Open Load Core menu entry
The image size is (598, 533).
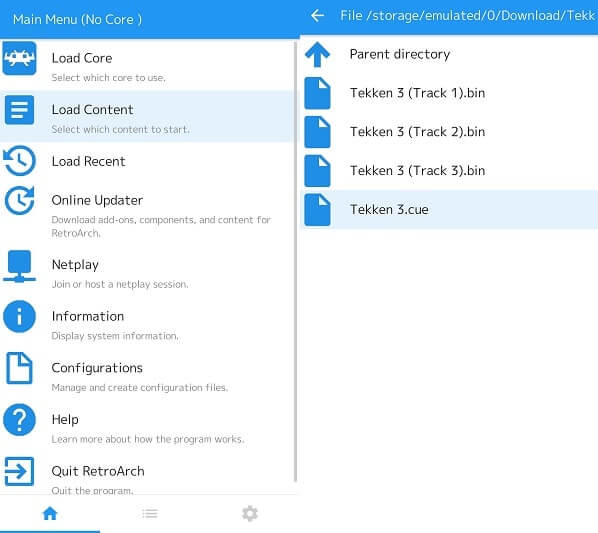pyautogui.click(x=147, y=65)
